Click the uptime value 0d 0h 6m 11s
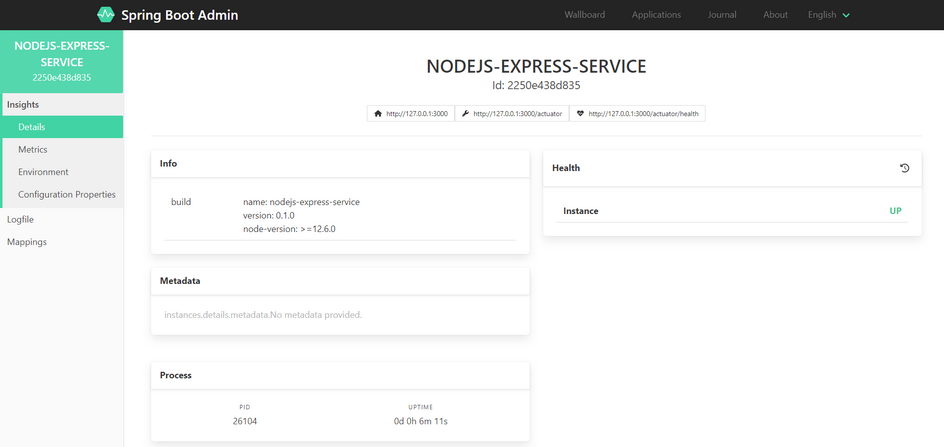Viewport: 944px width, 447px height. tap(420, 421)
